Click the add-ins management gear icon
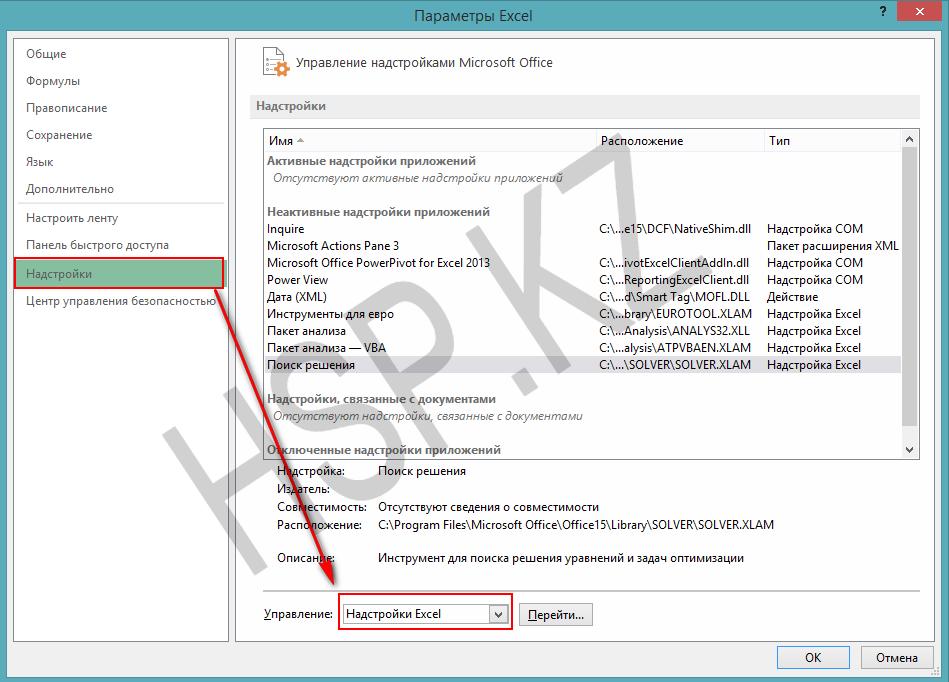This screenshot has height=682, width=949. click(x=275, y=62)
